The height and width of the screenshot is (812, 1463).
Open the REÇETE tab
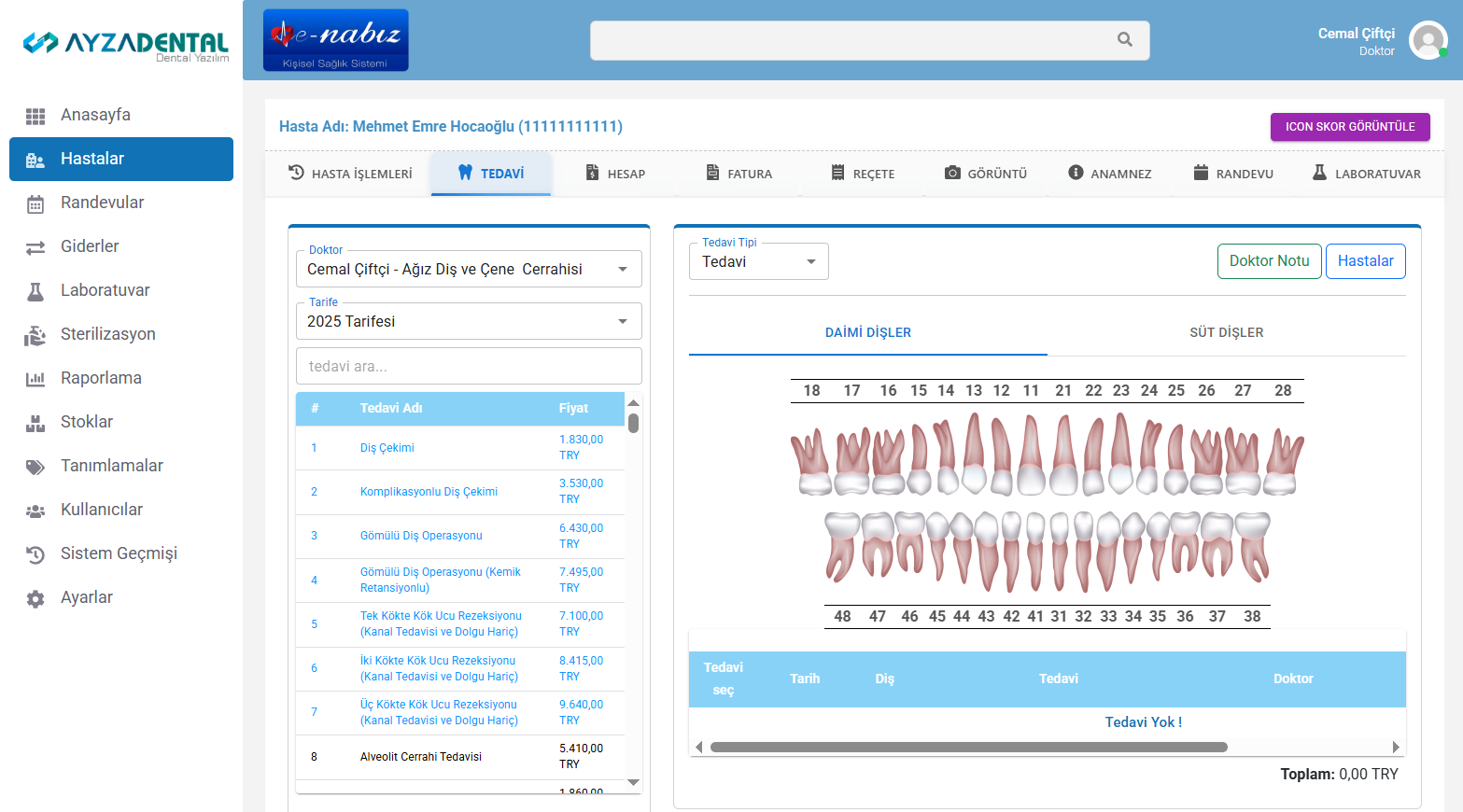point(863,174)
